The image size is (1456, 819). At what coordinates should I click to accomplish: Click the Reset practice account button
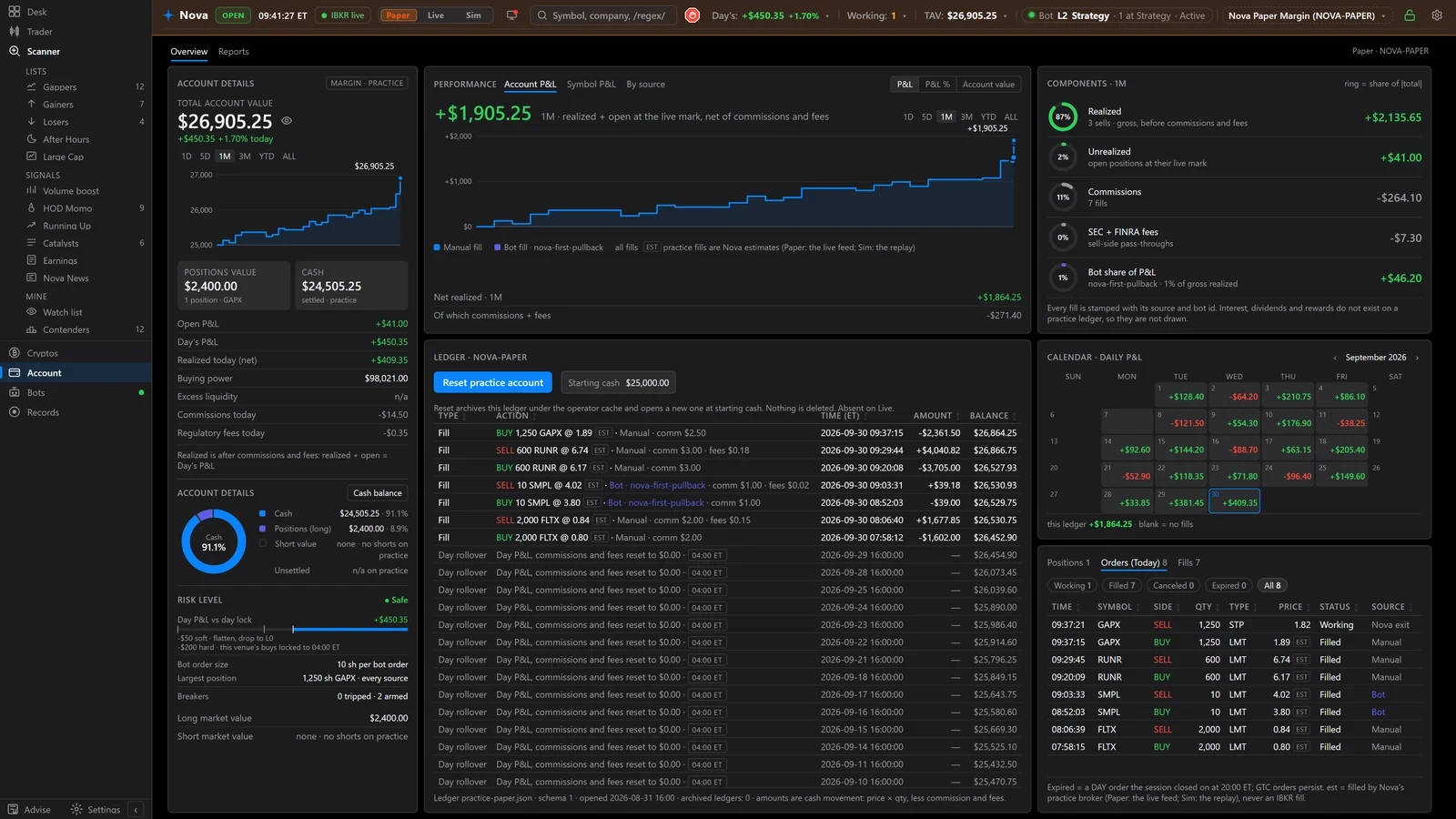[493, 383]
